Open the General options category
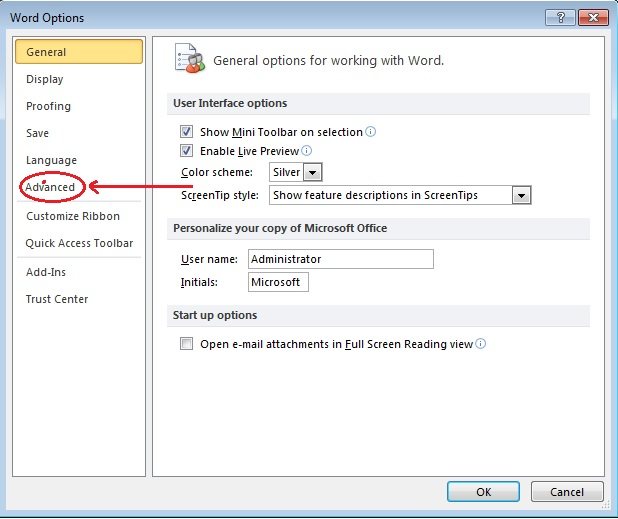 (x=79, y=52)
